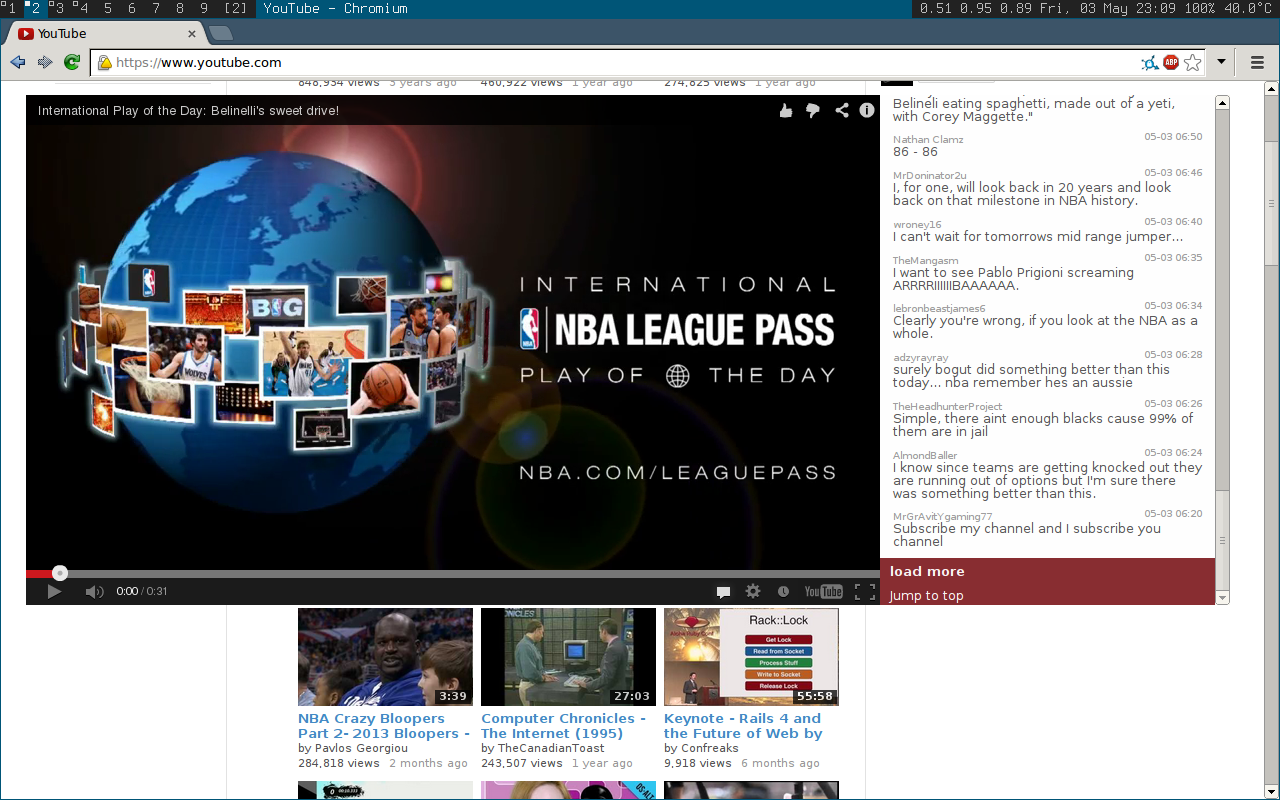The image size is (1280, 800).
Task: Click the video progress bar scrubber
Action: (60, 573)
